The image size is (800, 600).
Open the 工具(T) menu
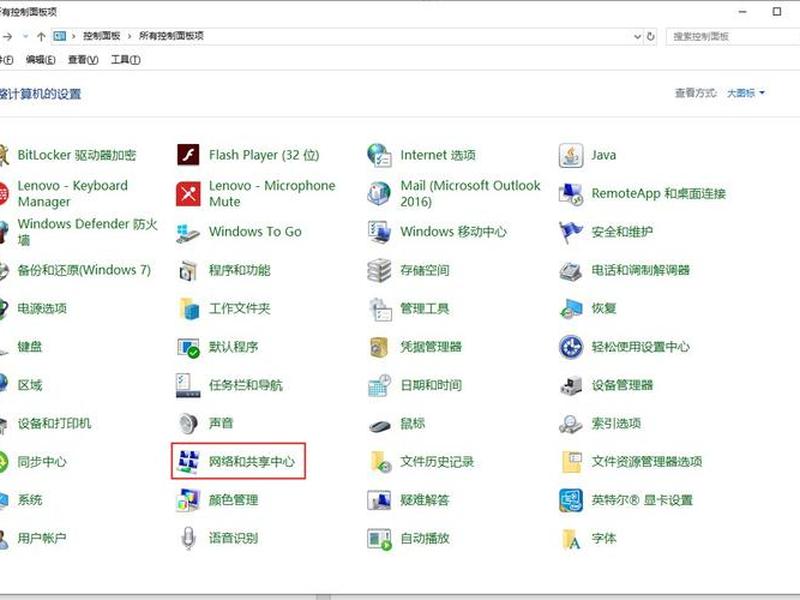[126, 60]
